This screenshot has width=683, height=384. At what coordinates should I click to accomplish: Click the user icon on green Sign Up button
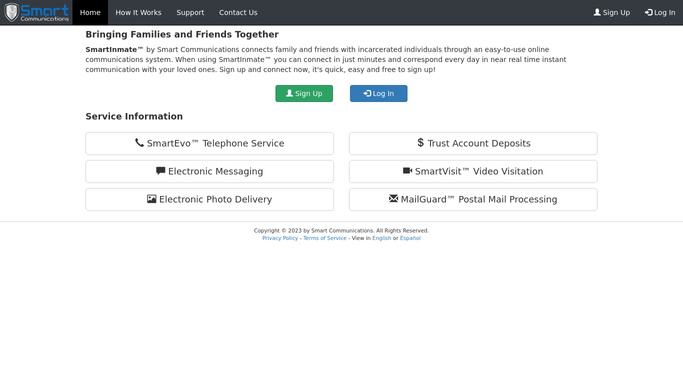click(289, 93)
